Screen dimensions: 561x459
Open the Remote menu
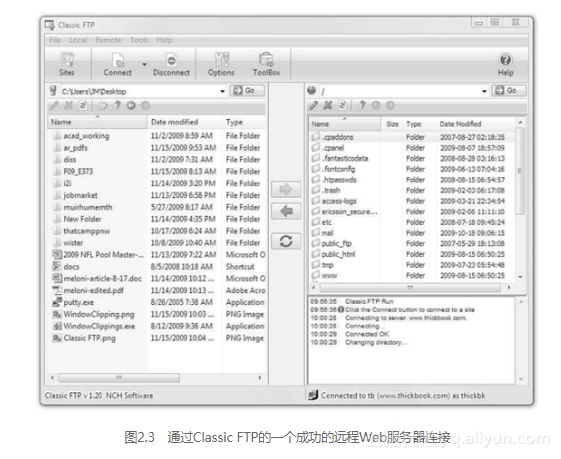pyautogui.click(x=108, y=40)
